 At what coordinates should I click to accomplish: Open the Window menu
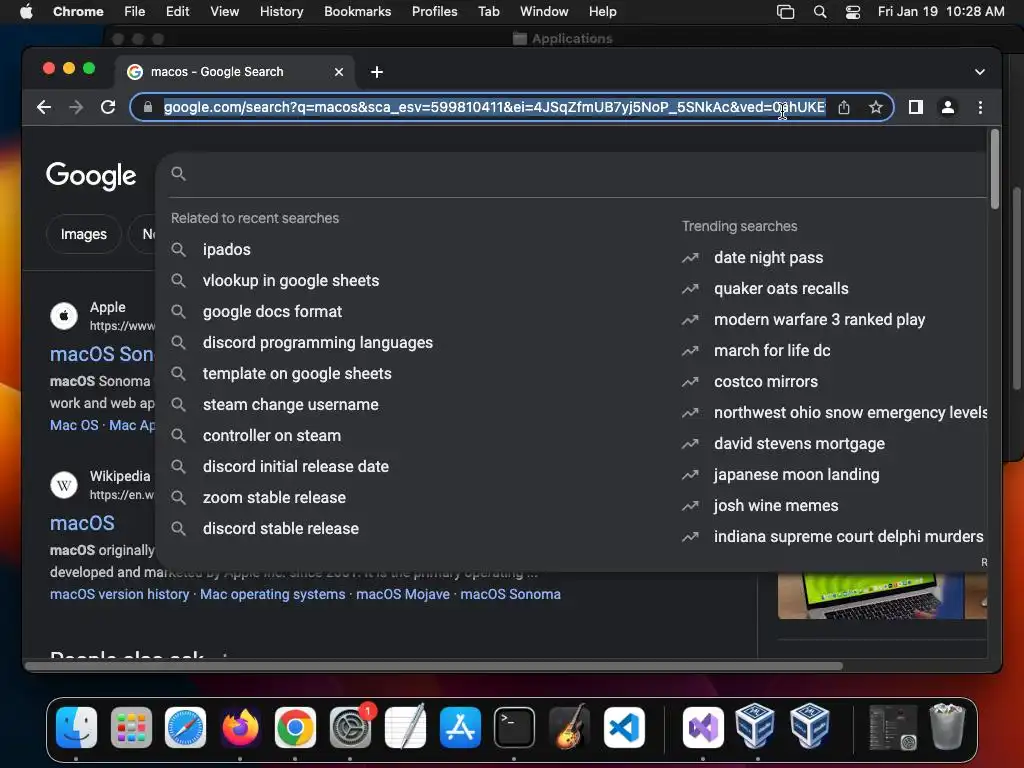(543, 12)
